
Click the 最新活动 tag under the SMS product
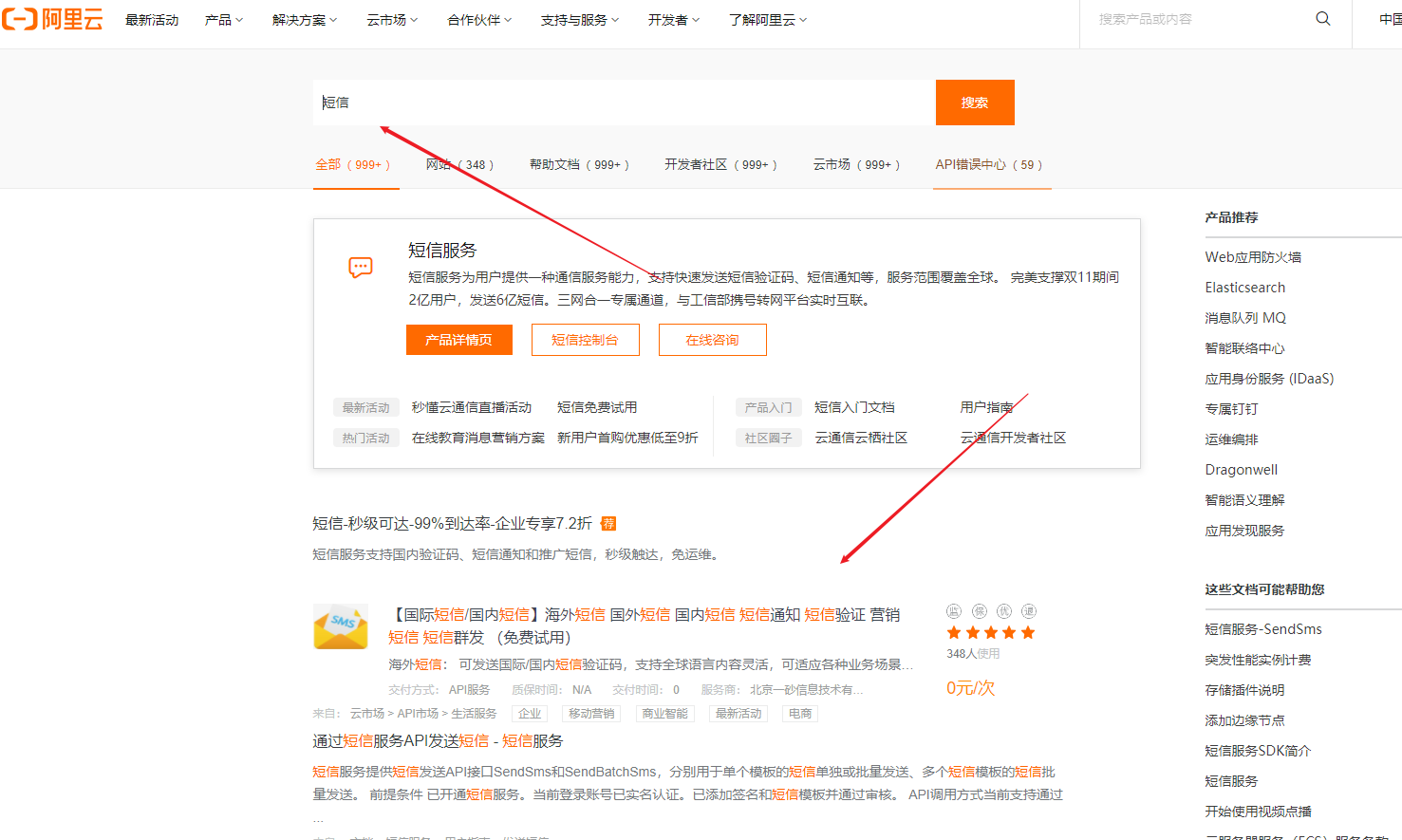coord(738,714)
